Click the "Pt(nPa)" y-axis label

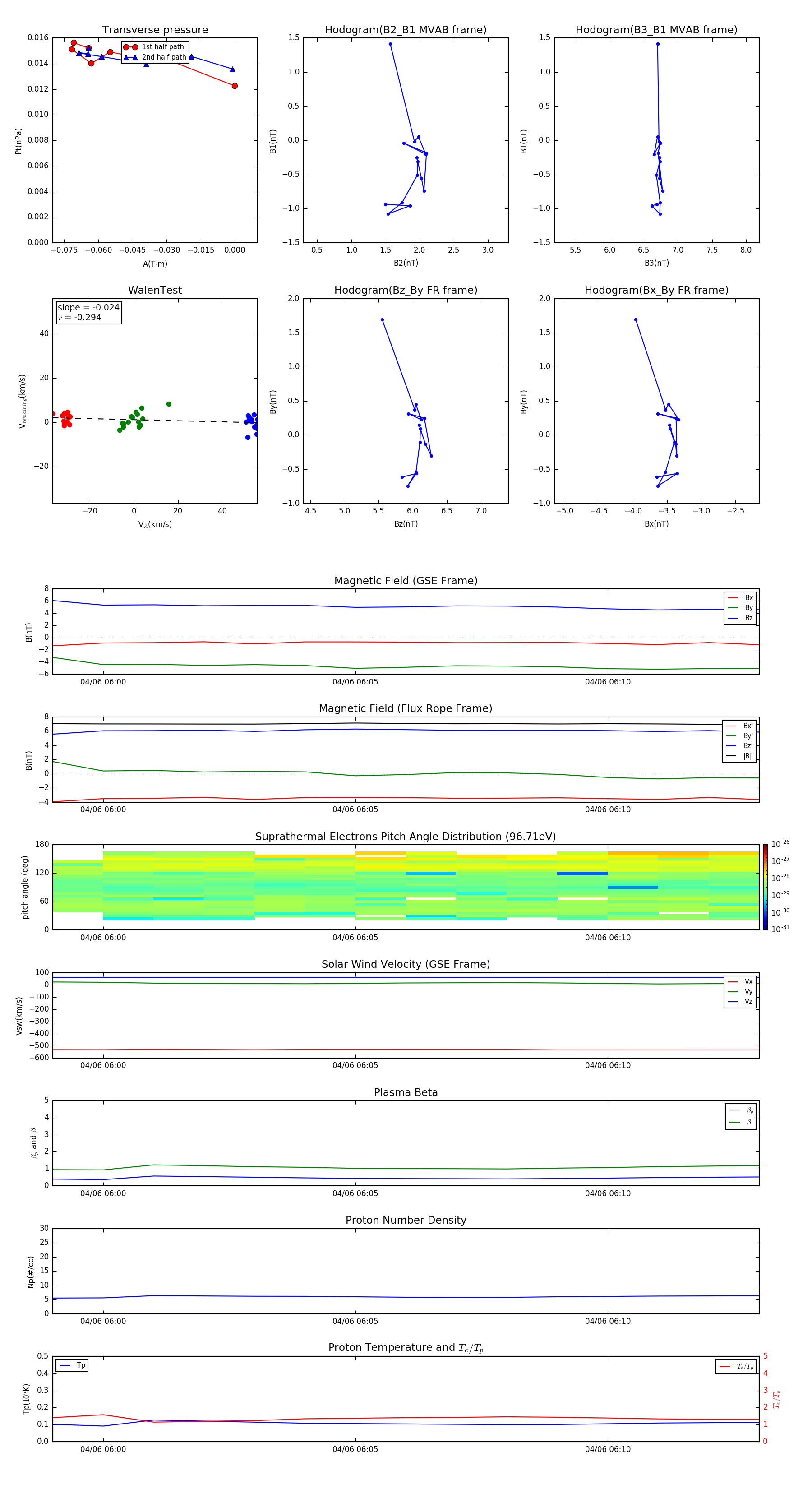click(18, 141)
